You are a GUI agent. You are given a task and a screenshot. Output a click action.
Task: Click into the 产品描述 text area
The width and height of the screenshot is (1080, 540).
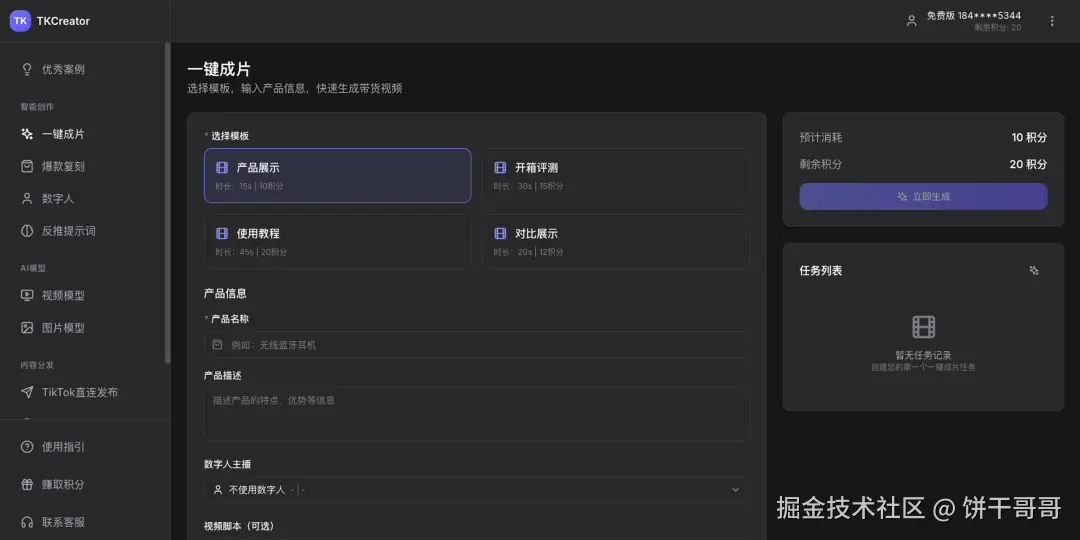click(x=477, y=413)
